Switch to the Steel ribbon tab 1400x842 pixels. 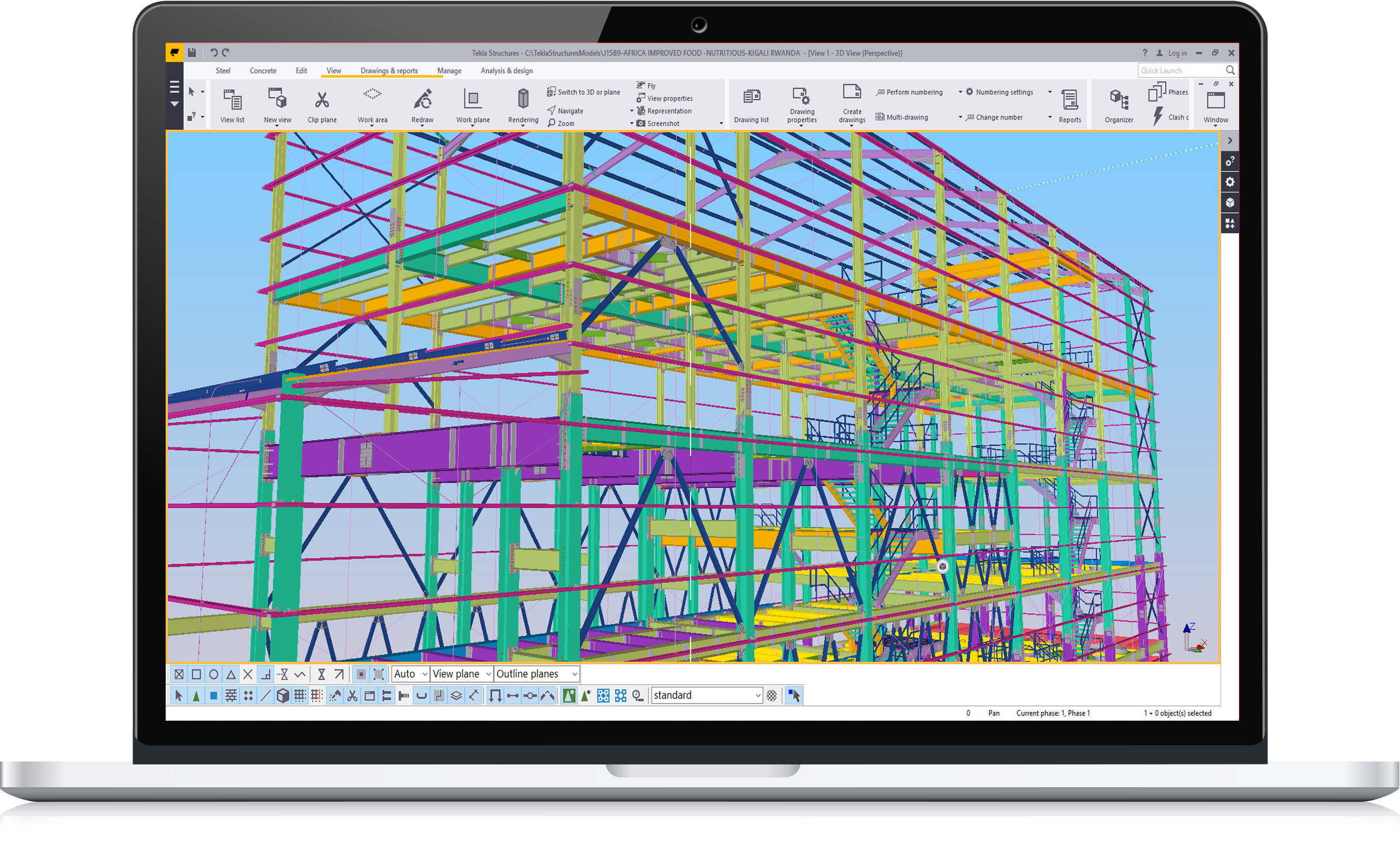(x=223, y=71)
